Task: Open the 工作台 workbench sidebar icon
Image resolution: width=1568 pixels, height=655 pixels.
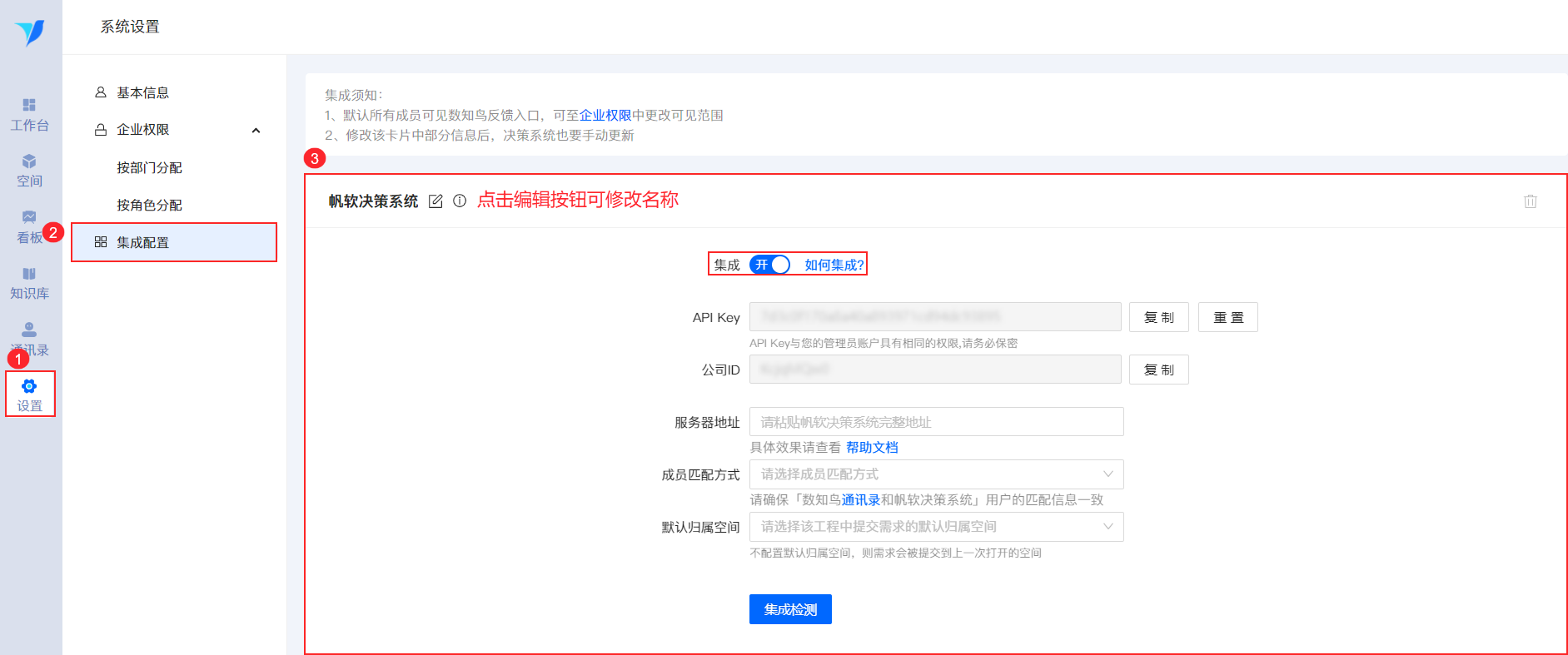Action: 29,105
